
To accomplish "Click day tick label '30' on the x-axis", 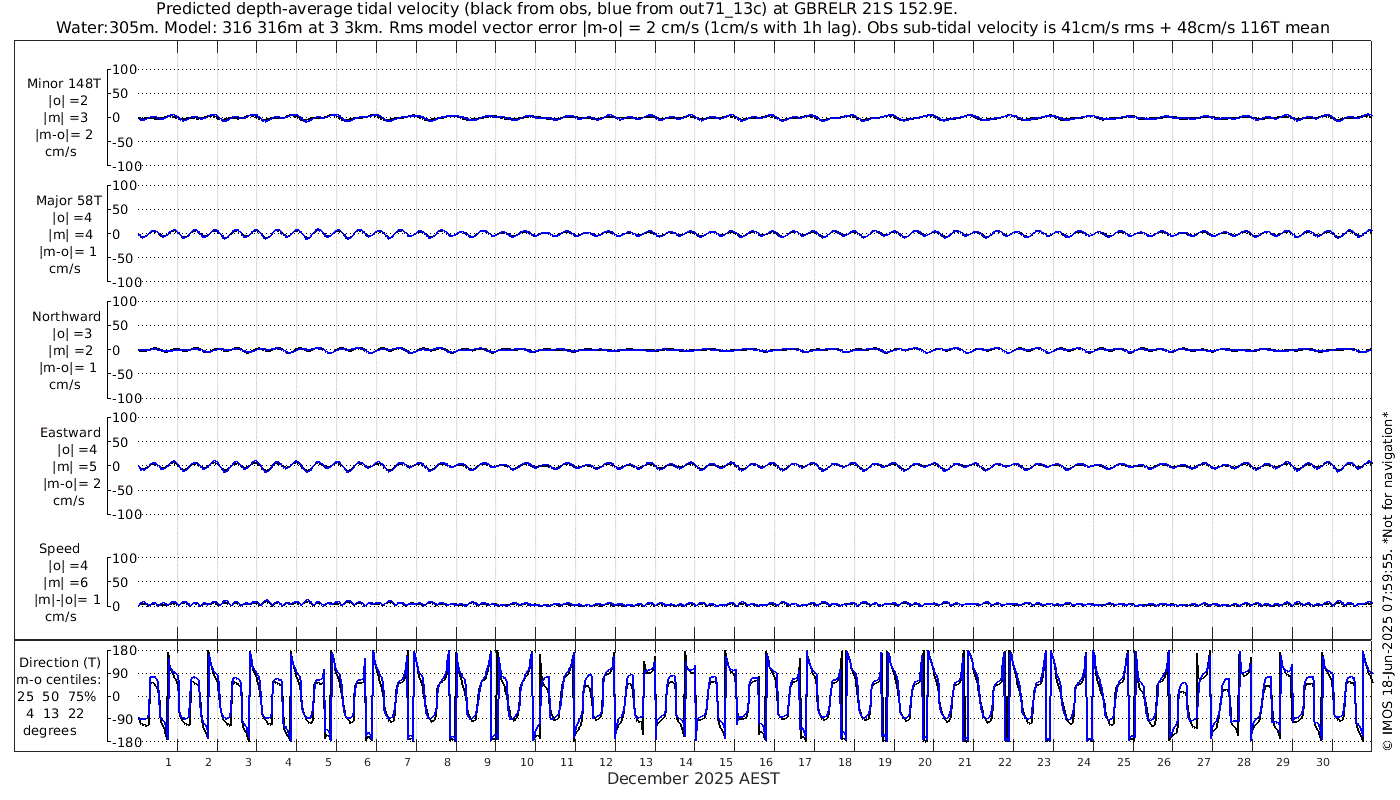I will [x=1323, y=761].
